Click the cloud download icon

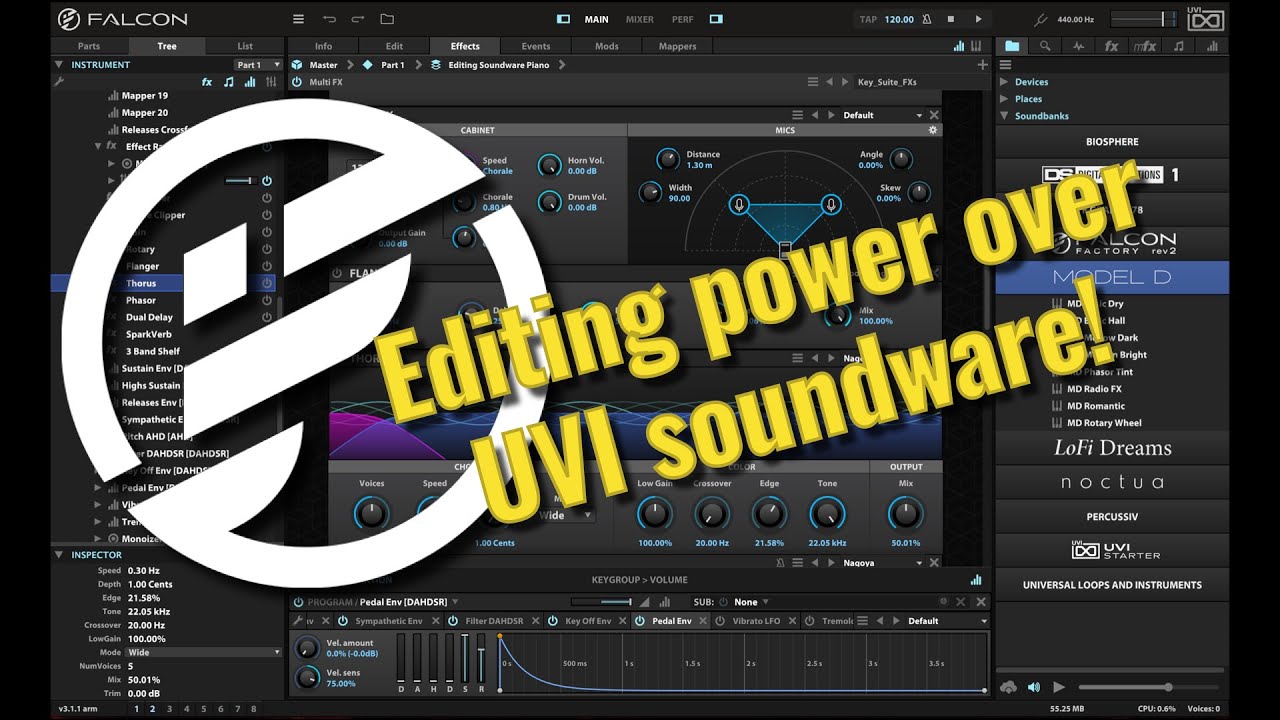point(1008,687)
